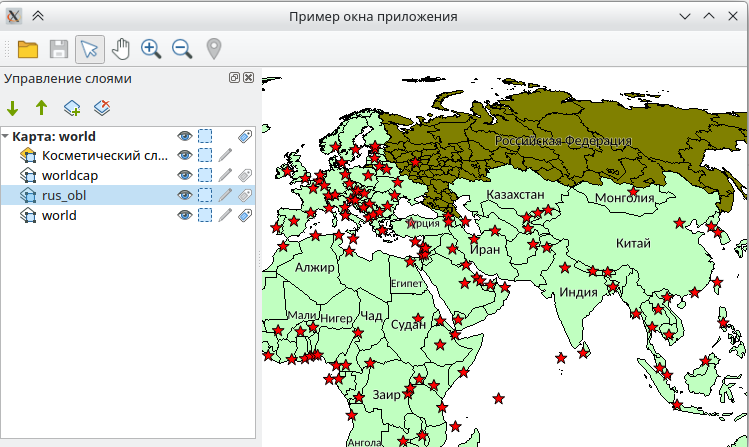Hide the rus_obl layer via eye icon

pyautogui.click(x=184, y=195)
